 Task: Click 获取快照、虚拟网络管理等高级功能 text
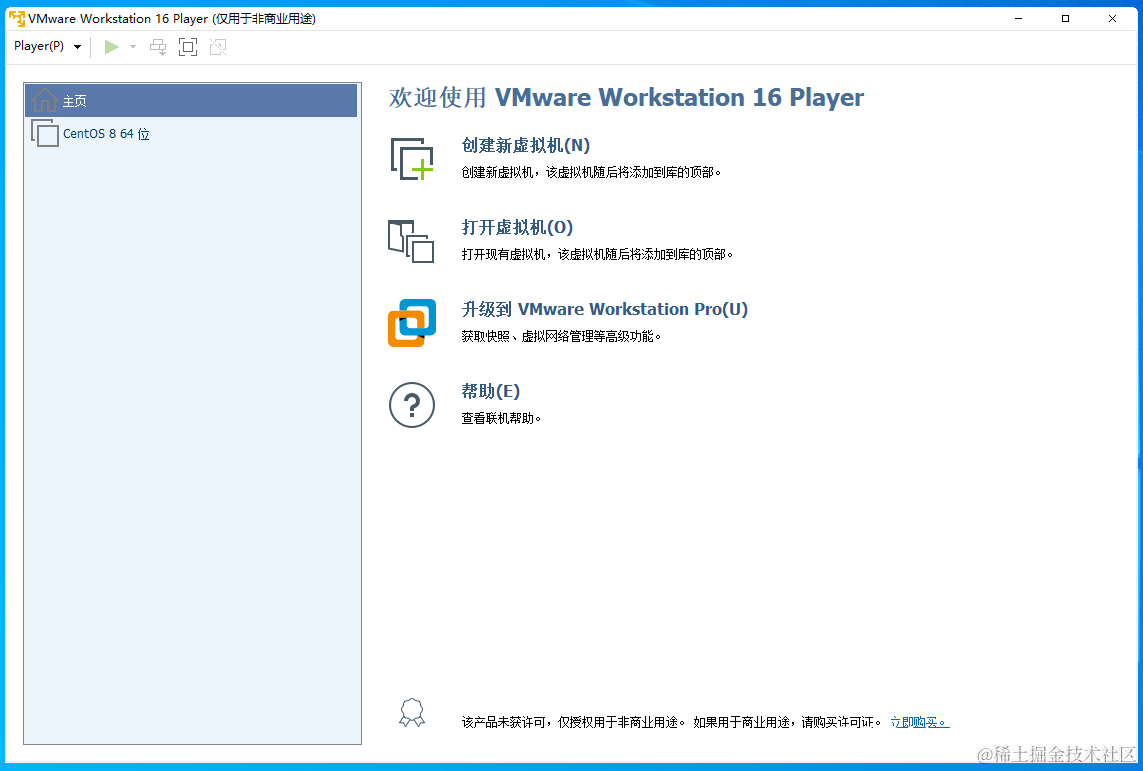coord(561,337)
